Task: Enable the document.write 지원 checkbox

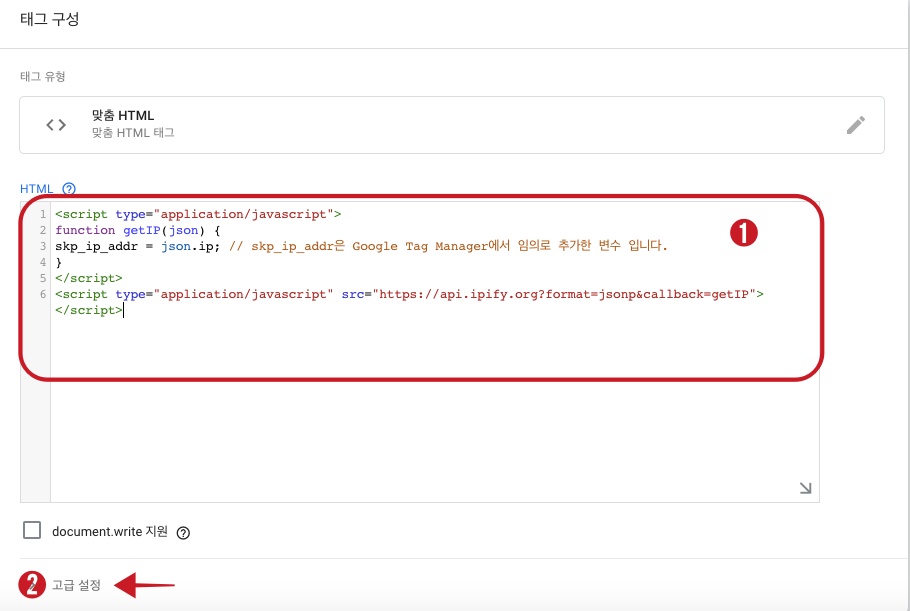Action: coord(32,530)
